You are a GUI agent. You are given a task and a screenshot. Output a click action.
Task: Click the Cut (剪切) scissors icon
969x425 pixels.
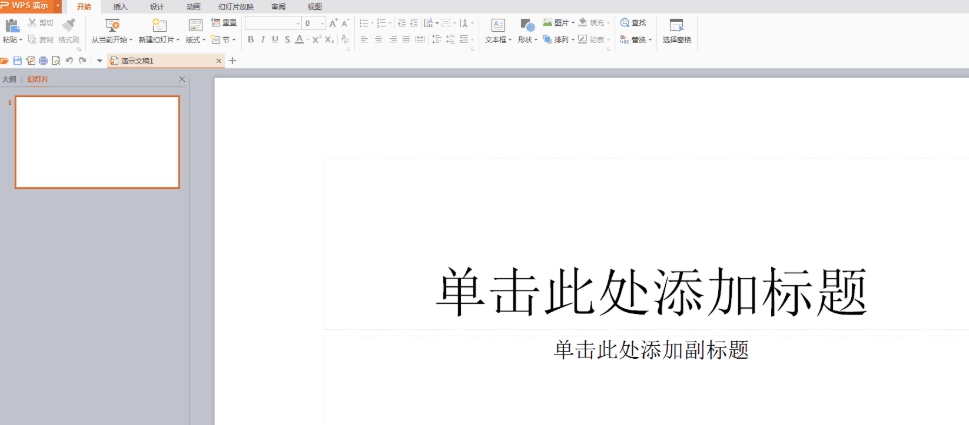pyautogui.click(x=32, y=23)
